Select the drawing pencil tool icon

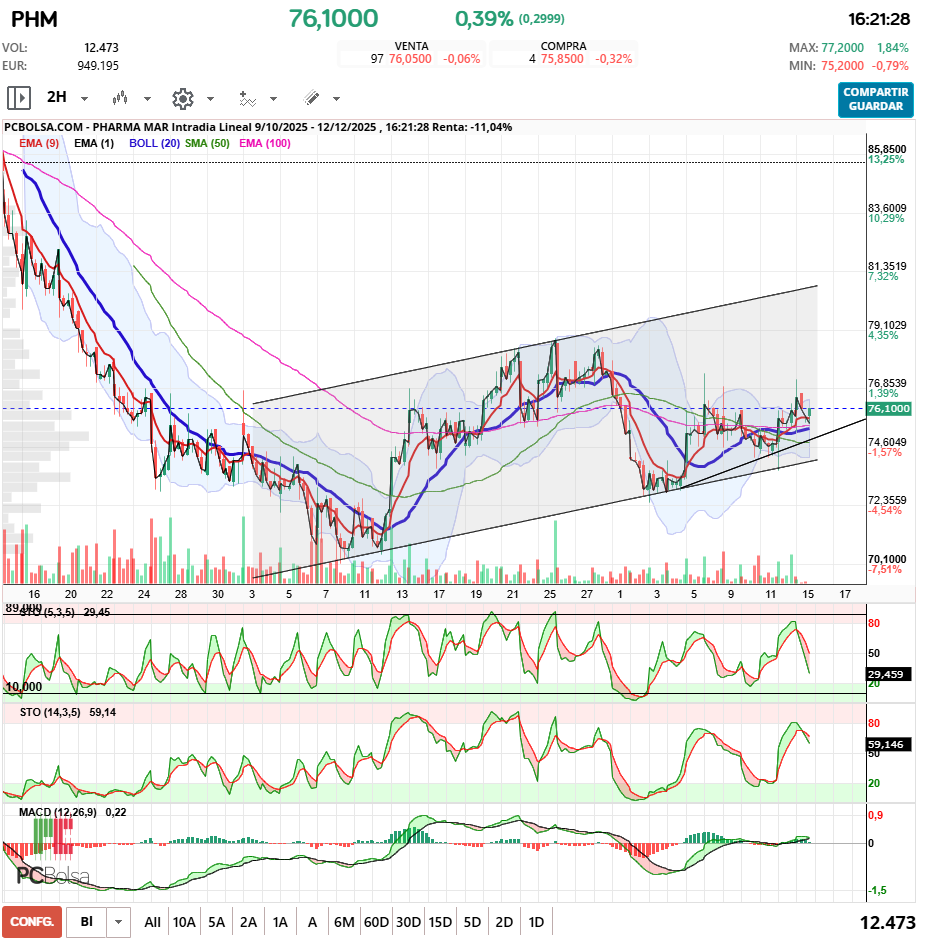coord(311,98)
